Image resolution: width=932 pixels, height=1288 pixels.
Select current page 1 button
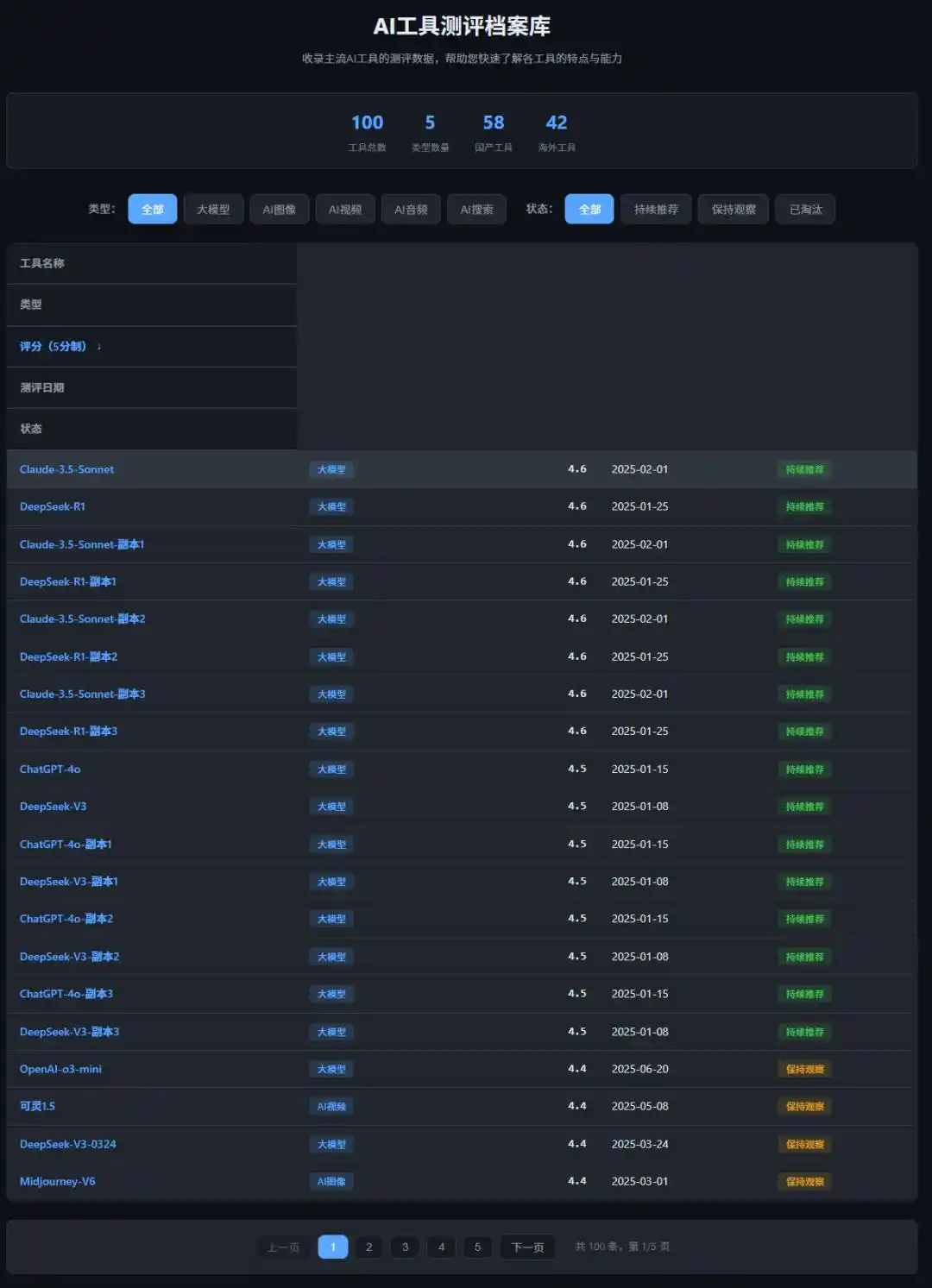(x=333, y=1247)
